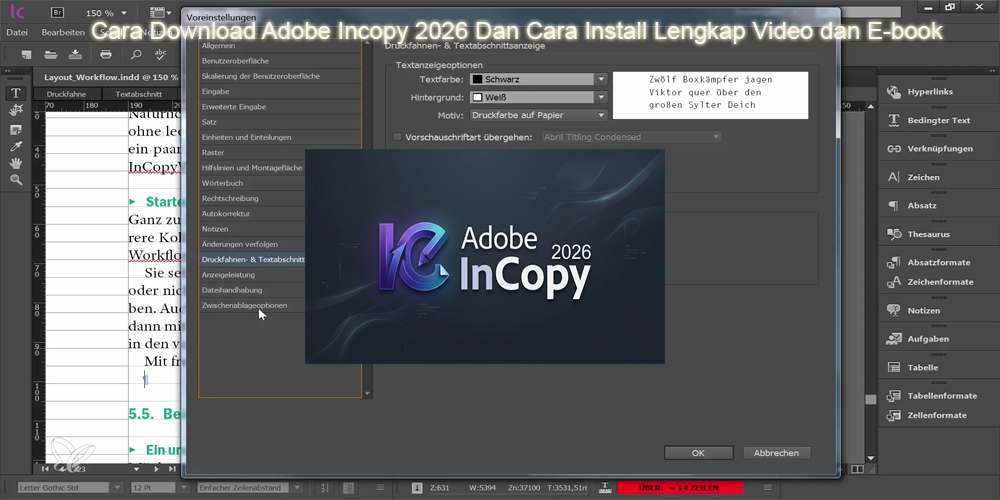The image size is (1000, 500).
Task: Click the Open folder toolbar icon
Action: tap(50, 54)
